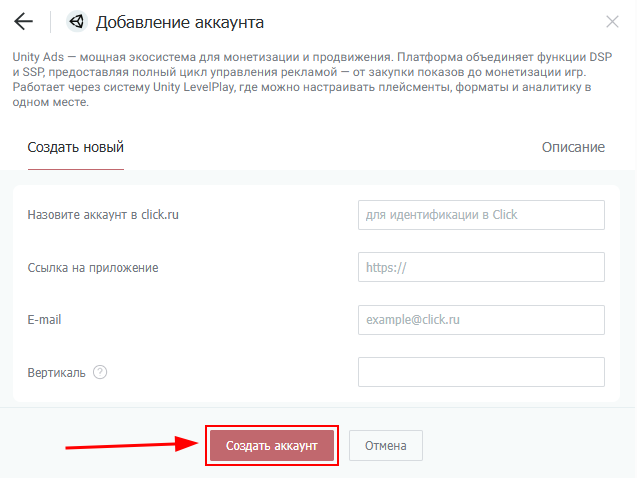Click the E-mail field label
Image resolution: width=637 pixels, height=478 pixels.
[46, 320]
